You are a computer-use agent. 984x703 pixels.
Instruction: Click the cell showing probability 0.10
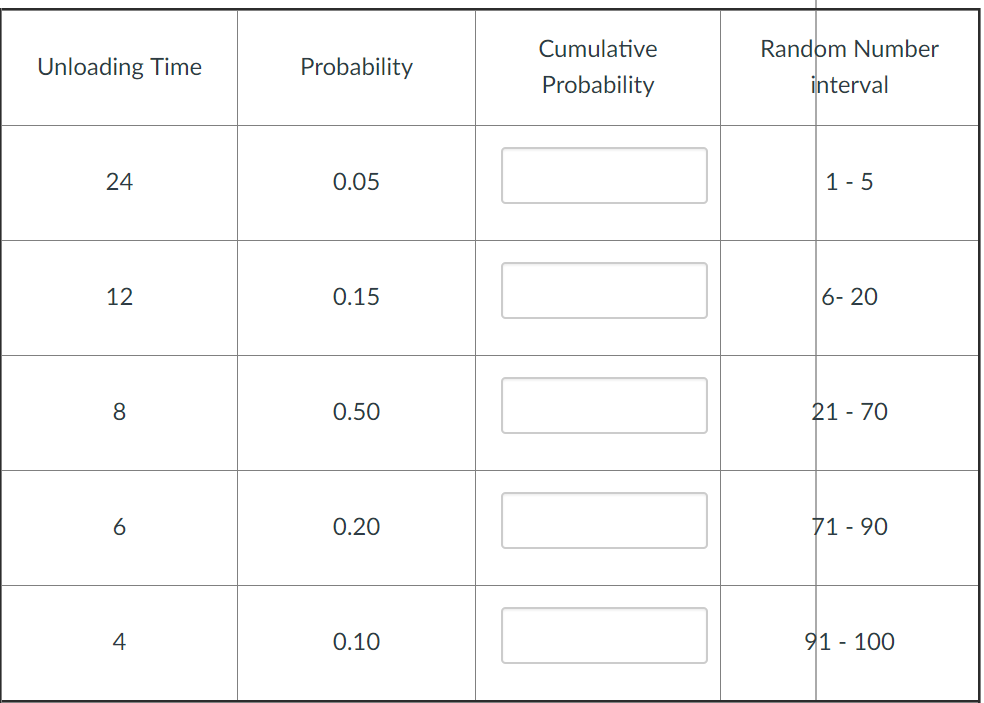[x=356, y=642]
